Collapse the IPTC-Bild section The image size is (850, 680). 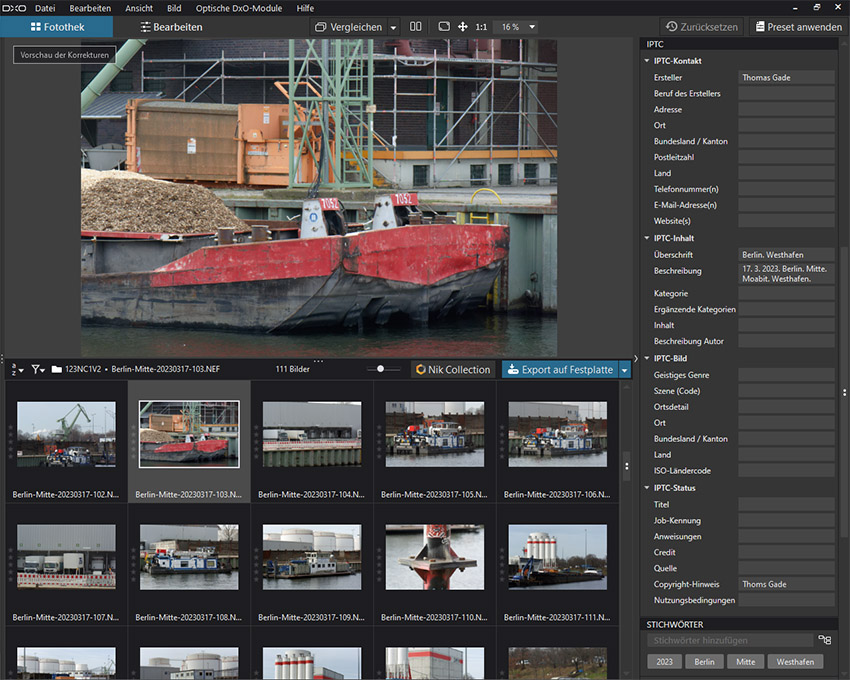(x=647, y=358)
